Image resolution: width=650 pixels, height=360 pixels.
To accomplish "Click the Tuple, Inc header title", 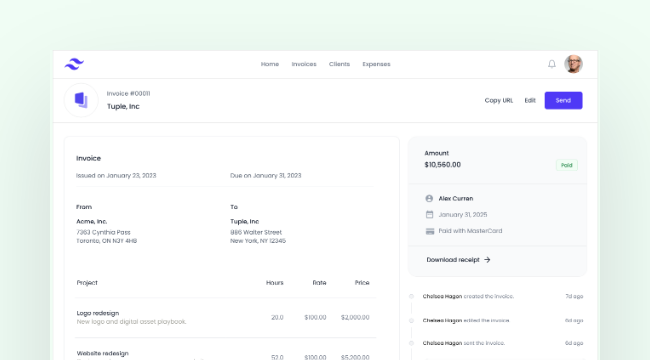I will click(123, 107).
